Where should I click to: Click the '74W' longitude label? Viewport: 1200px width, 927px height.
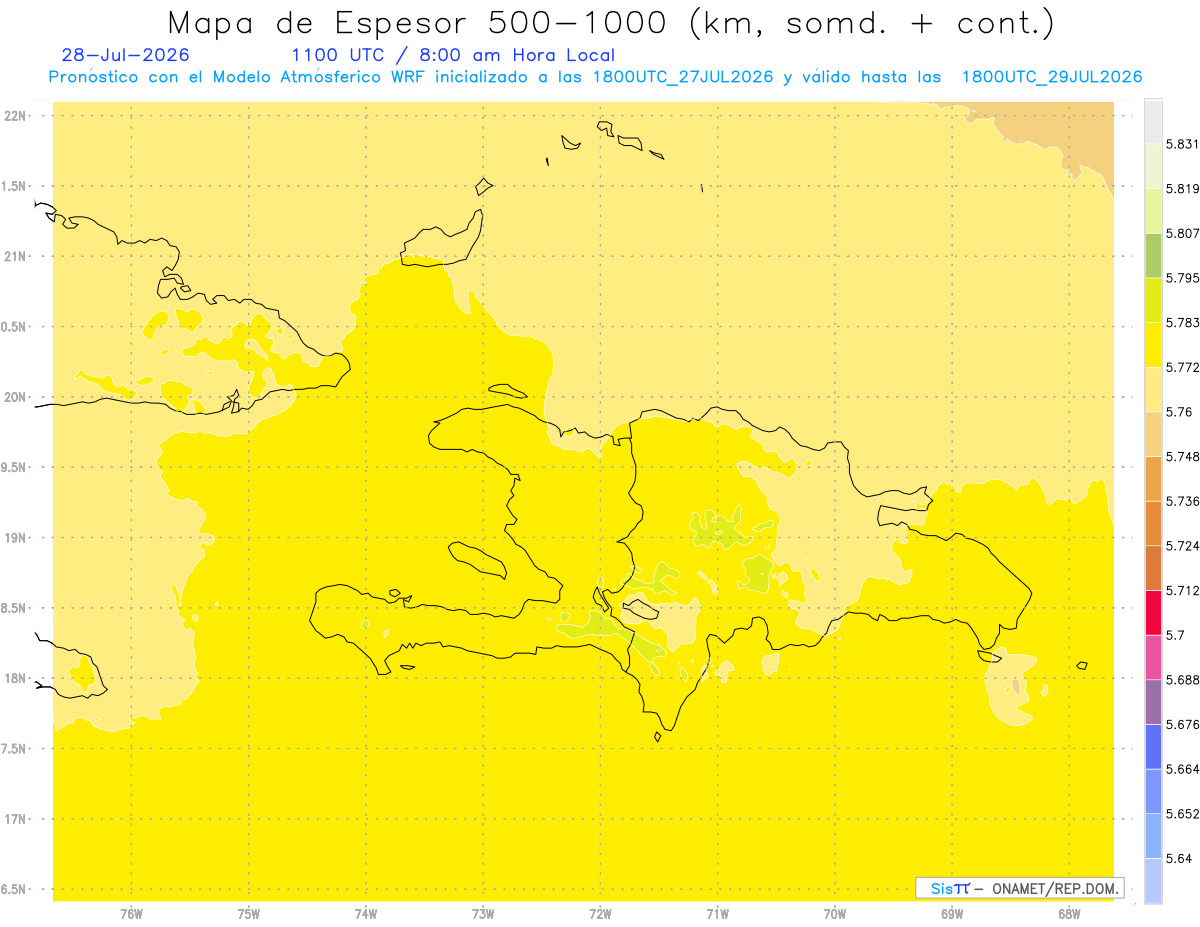tap(366, 914)
